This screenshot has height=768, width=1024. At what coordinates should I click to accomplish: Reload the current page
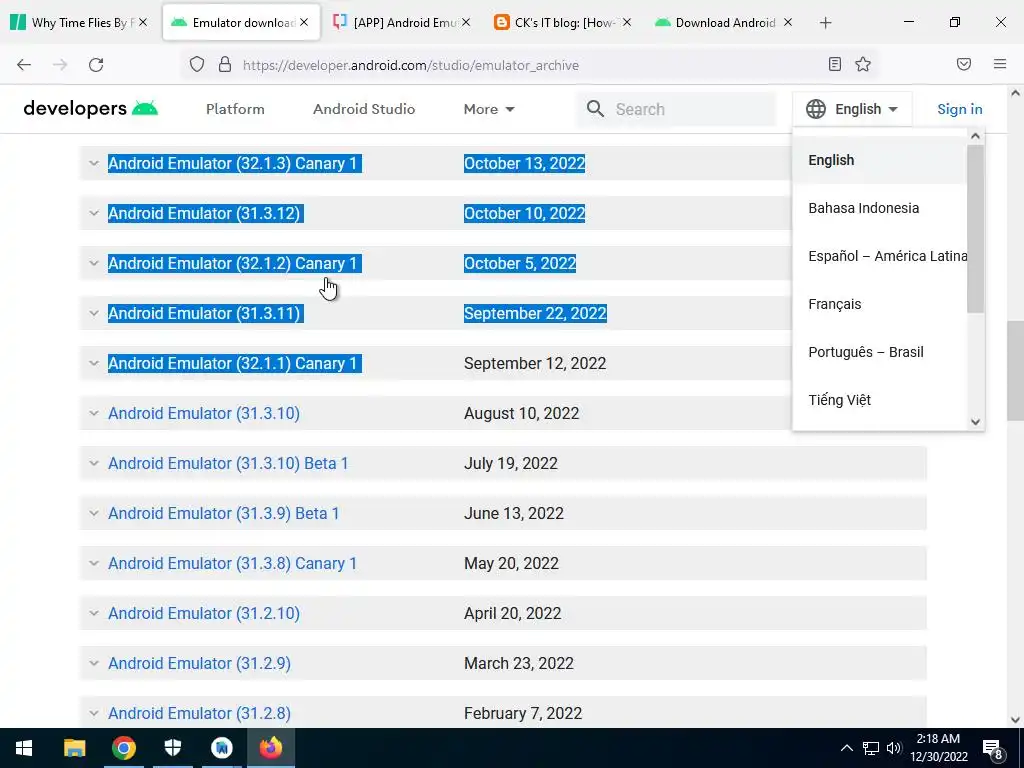pos(96,65)
